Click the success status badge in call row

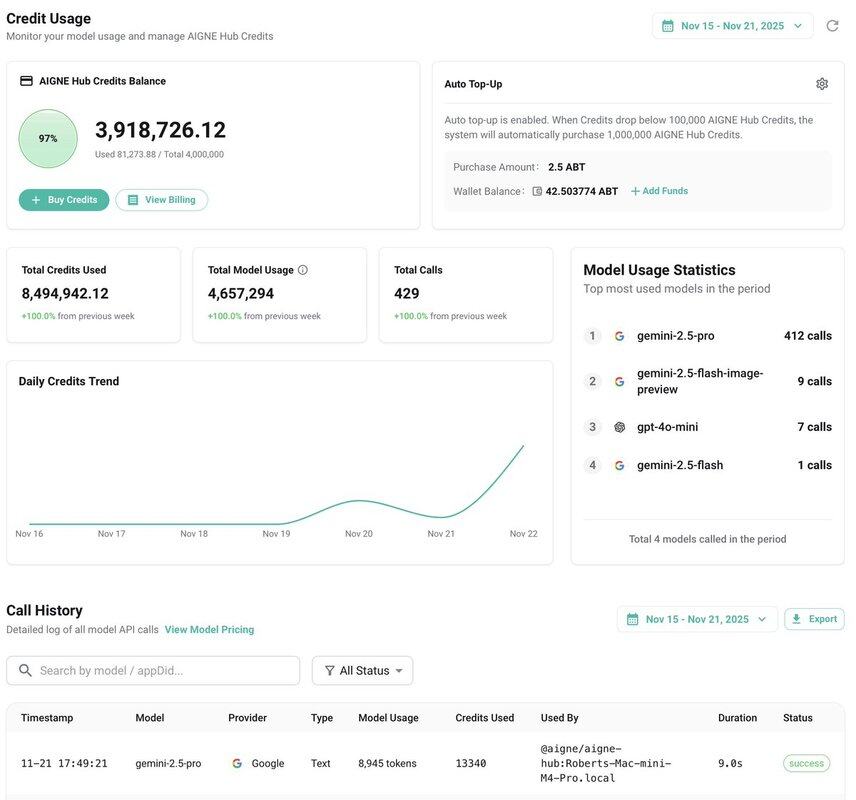click(806, 763)
